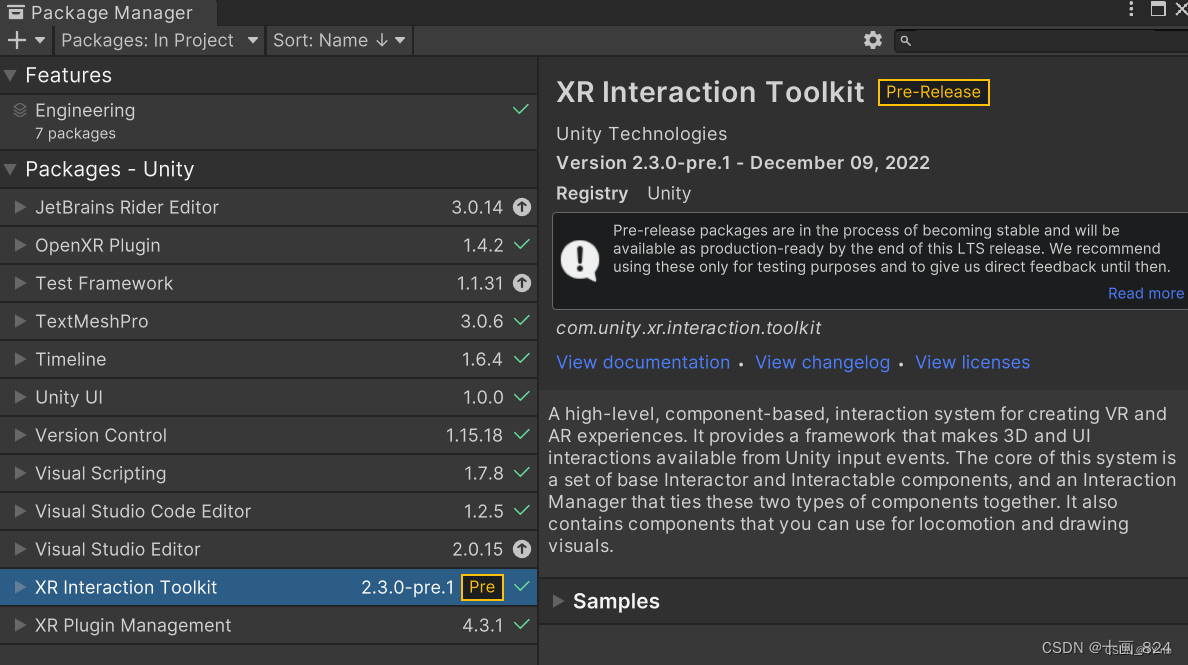Click the package search field
The width and height of the screenshot is (1188, 665).
pos(1041,40)
